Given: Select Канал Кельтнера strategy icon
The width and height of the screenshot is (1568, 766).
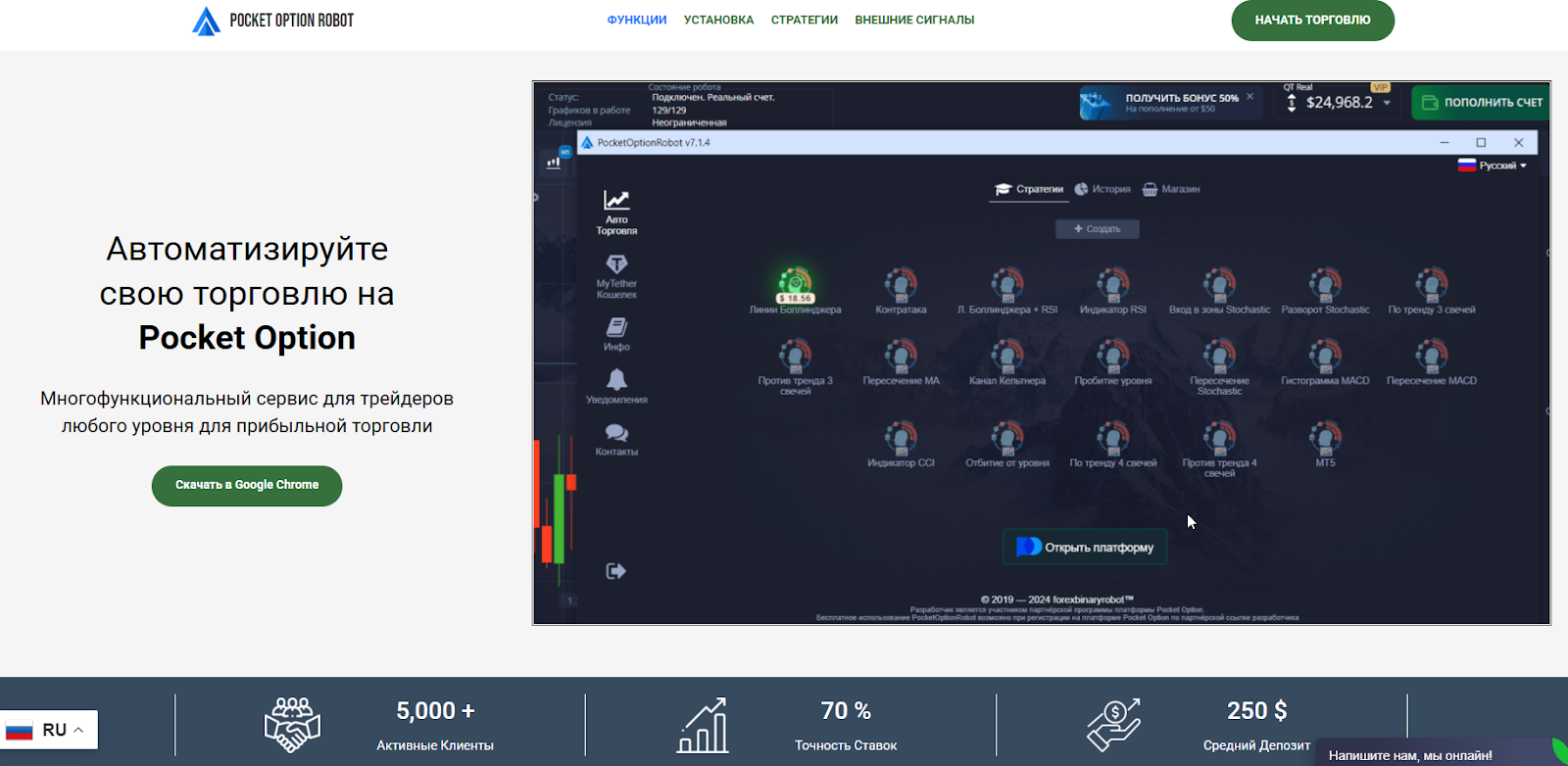Looking at the screenshot, I should 1007,356.
